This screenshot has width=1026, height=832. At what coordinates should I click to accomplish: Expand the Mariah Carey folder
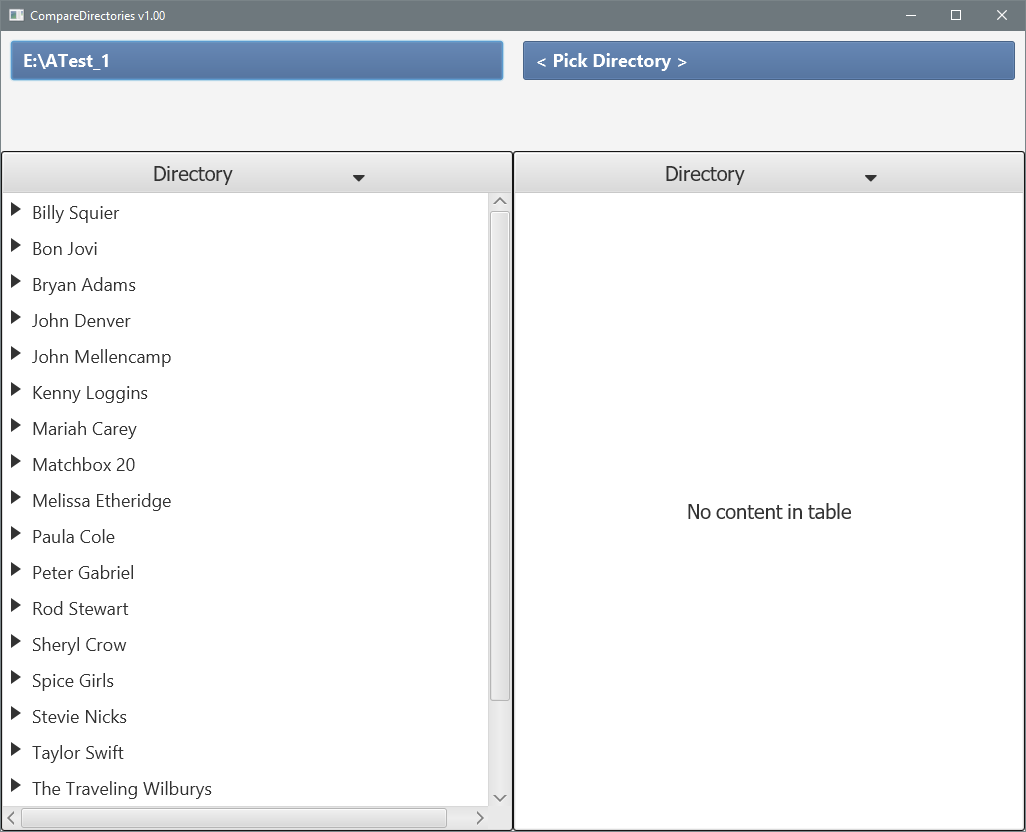pos(16,426)
